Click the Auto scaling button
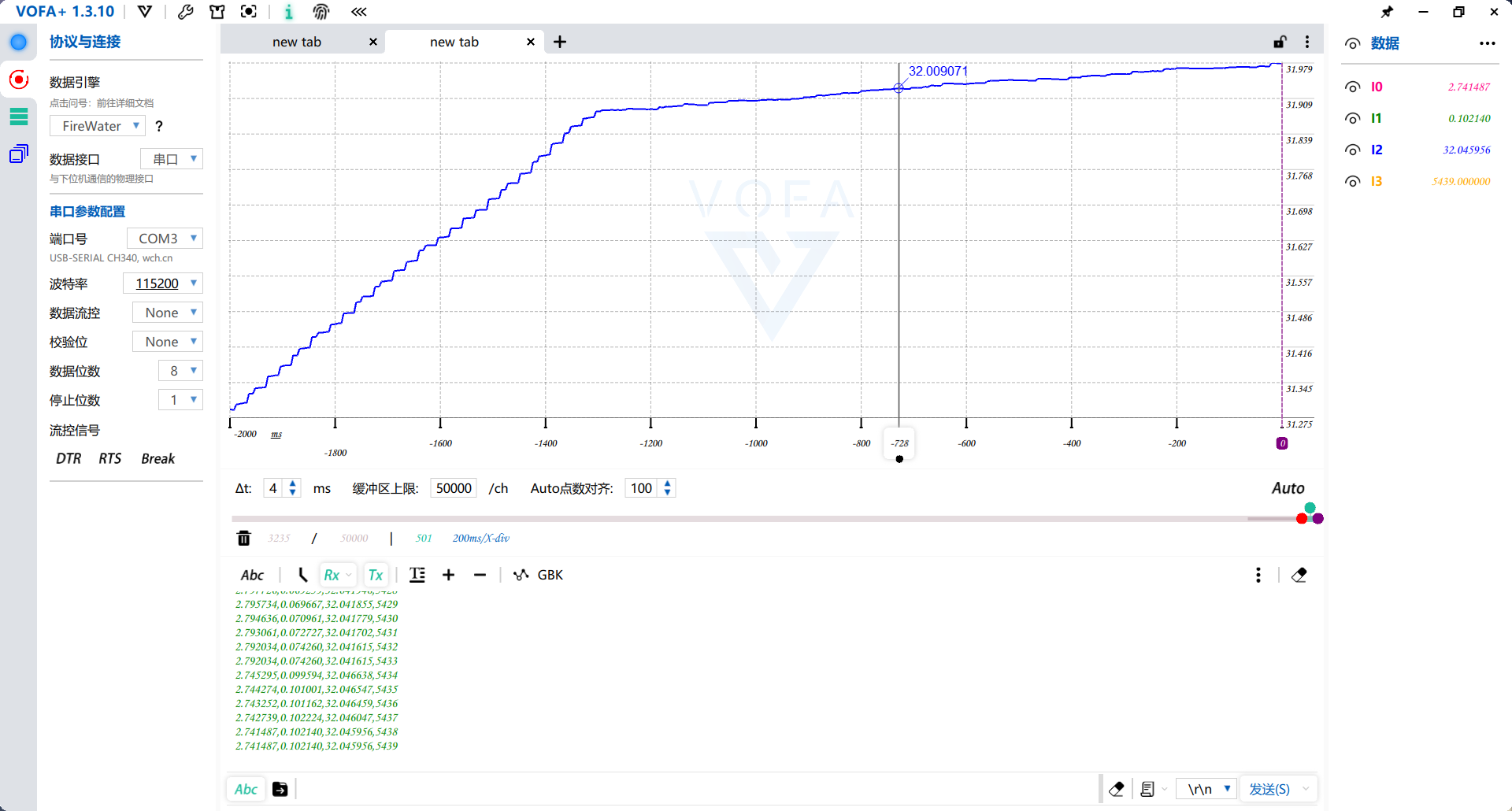The height and width of the screenshot is (811, 1512). click(1288, 488)
